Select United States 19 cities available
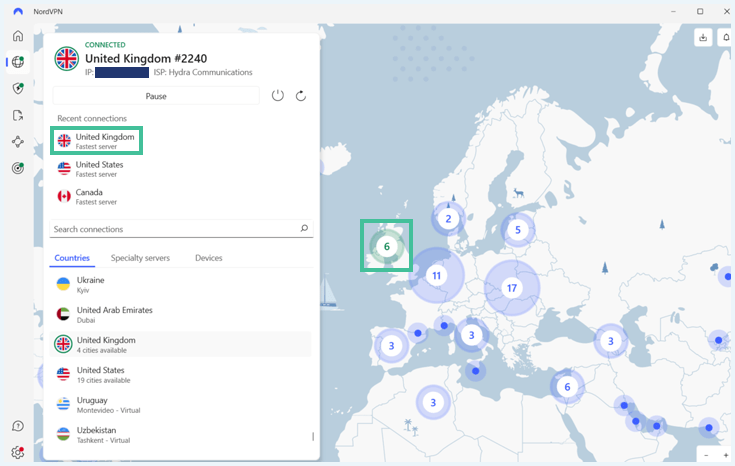 tap(180, 375)
